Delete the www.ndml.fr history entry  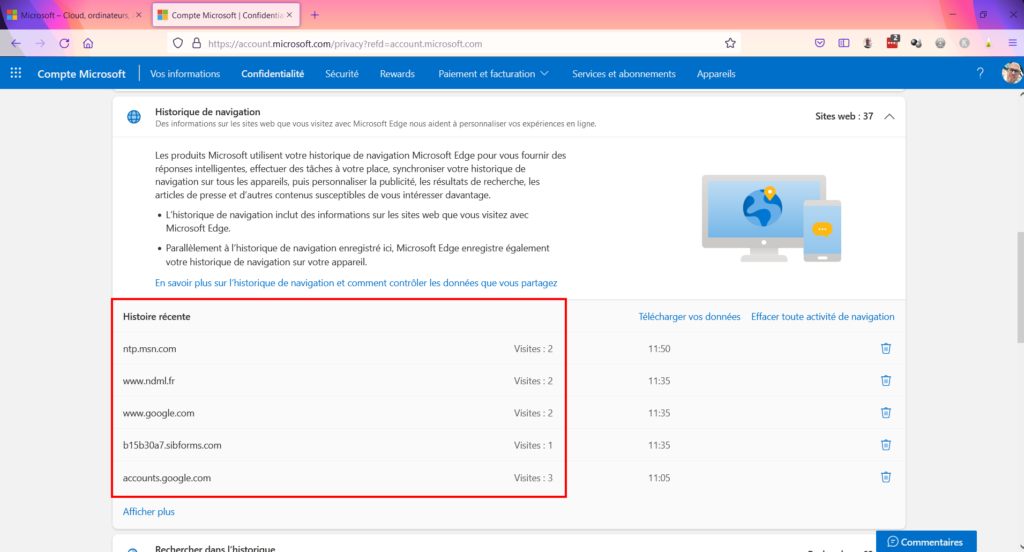coord(886,380)
